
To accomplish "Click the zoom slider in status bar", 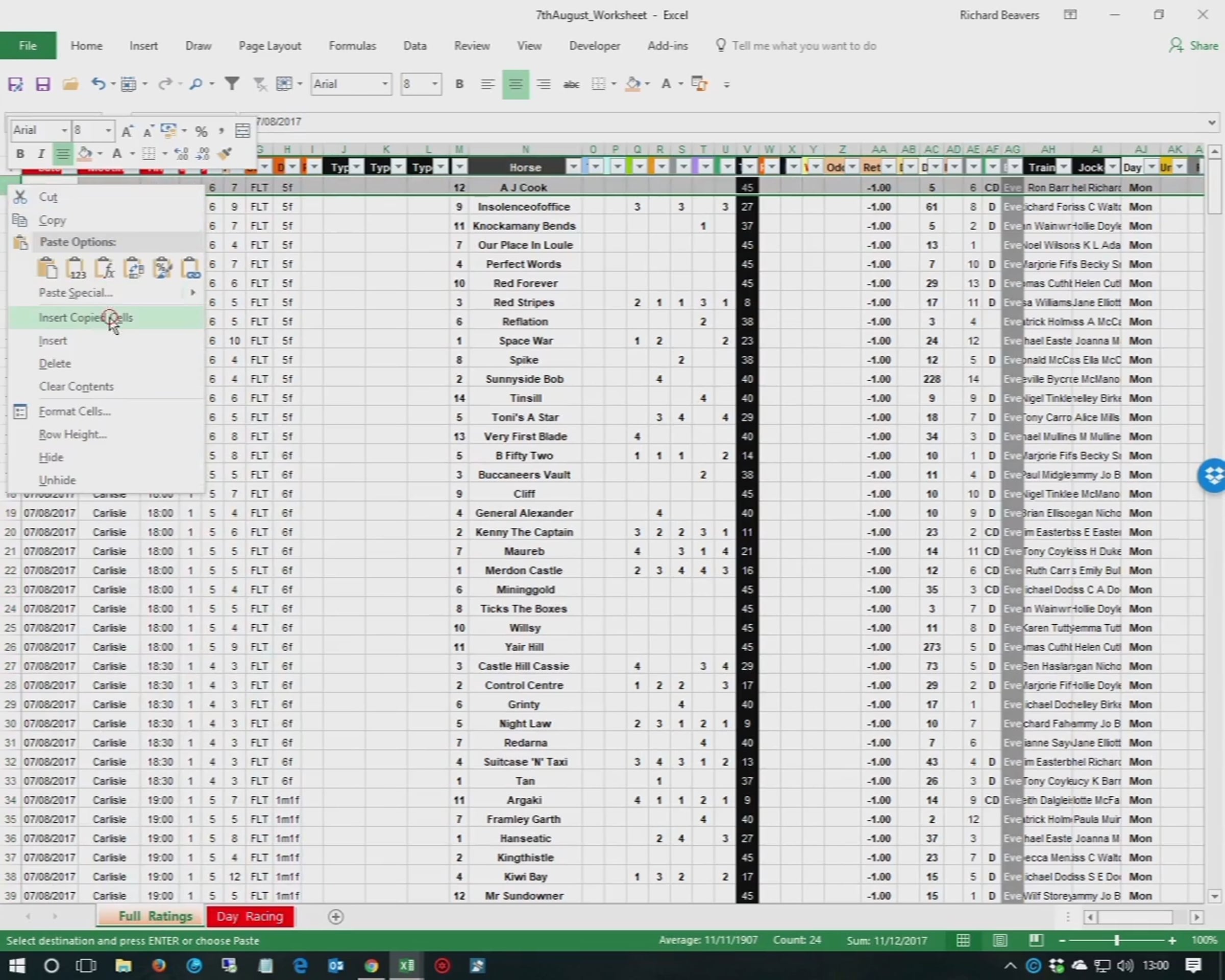I will (1116, 941).
